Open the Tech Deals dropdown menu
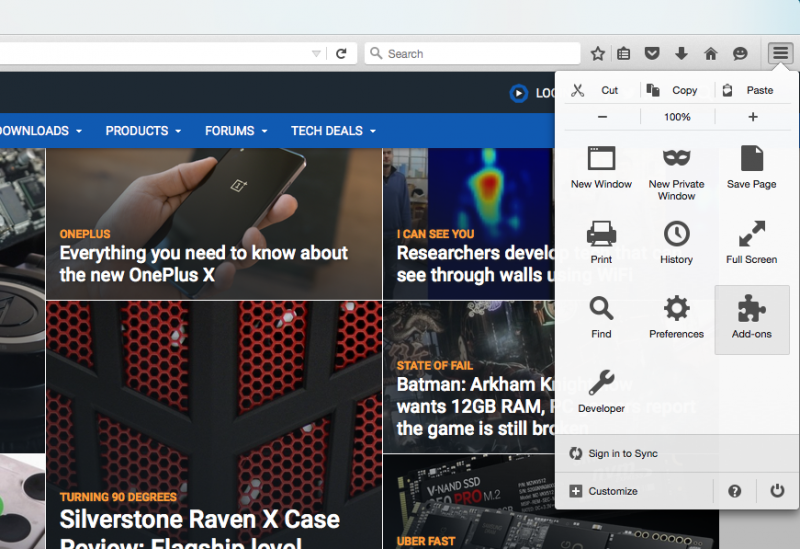The height and width of the screenshot is (549, 800). click(x=333, y=131)
